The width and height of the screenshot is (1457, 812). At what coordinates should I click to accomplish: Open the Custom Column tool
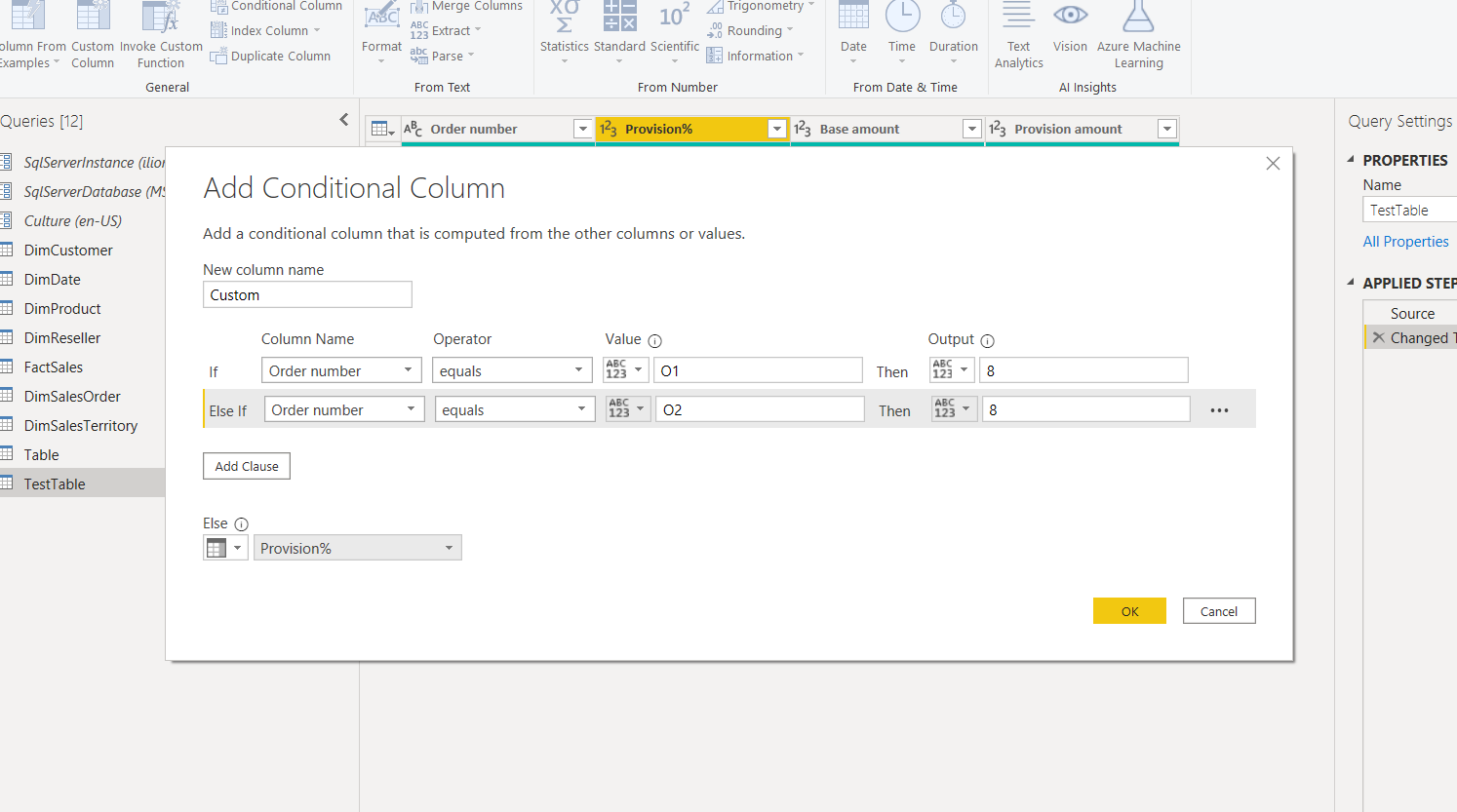coord(93,35)
